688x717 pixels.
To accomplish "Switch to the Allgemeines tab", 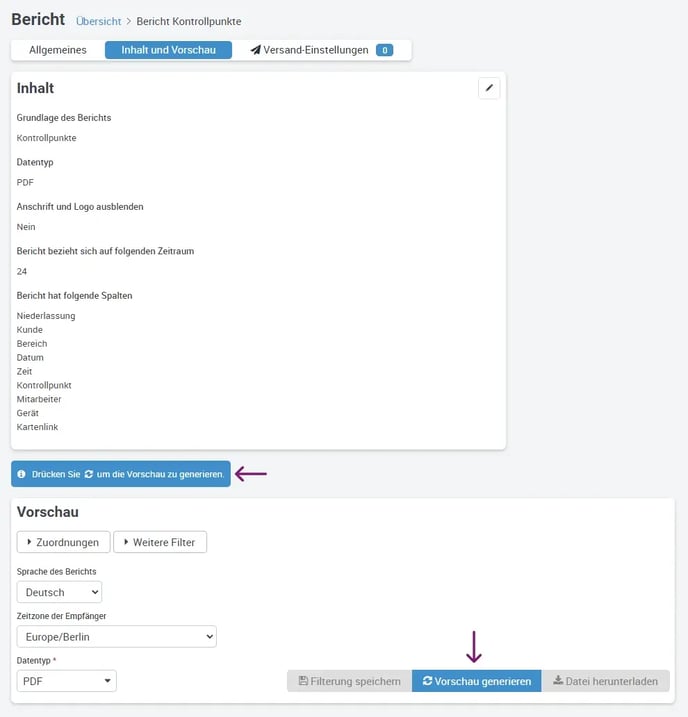I will click(x=58, y=50).
